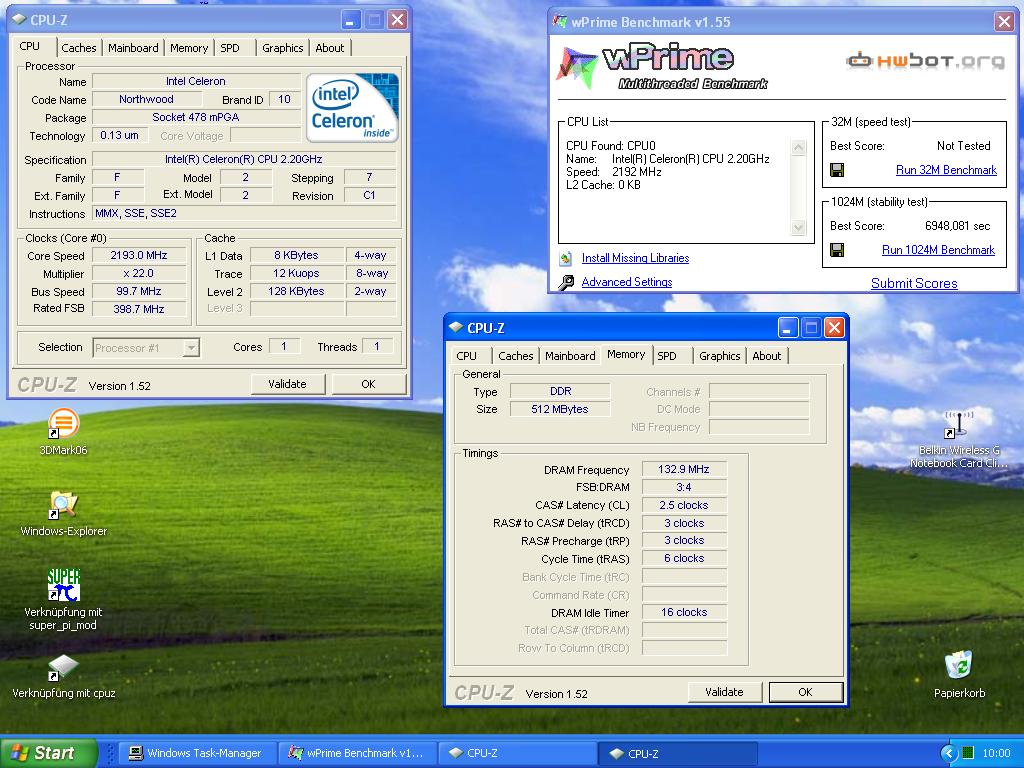
Task: Click the 1024M benchmark floppy save icon
Action: tap(837, 250)
